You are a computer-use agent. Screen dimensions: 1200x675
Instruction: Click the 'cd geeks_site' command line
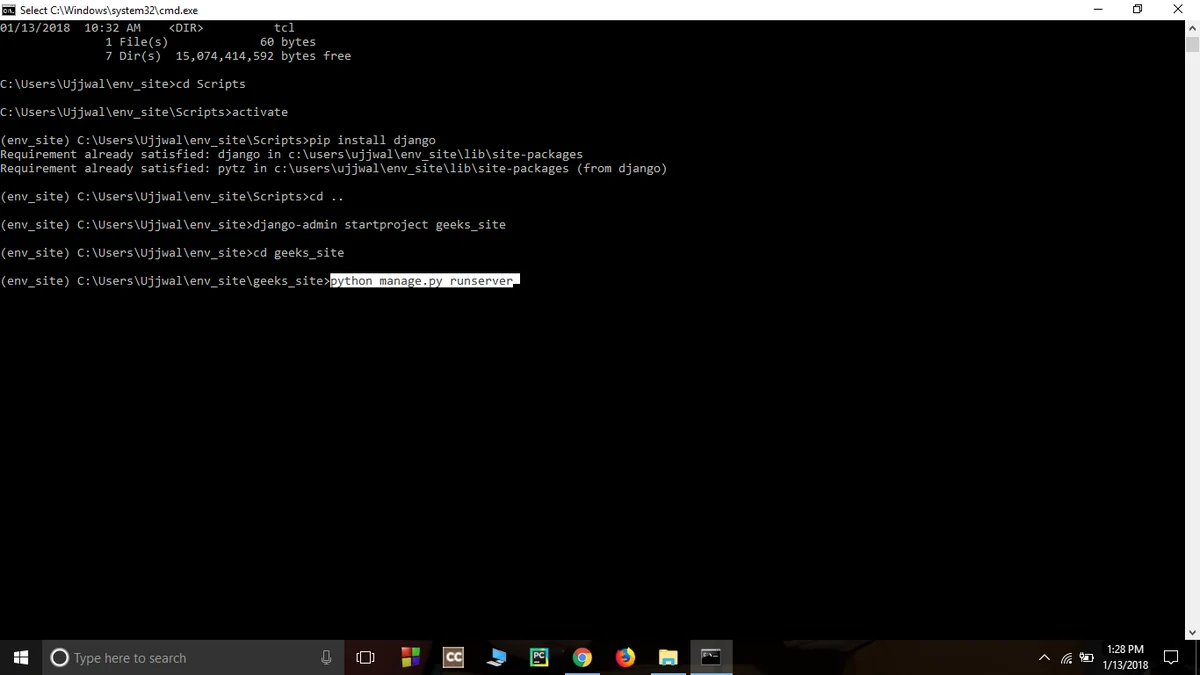tap(172, 253)
